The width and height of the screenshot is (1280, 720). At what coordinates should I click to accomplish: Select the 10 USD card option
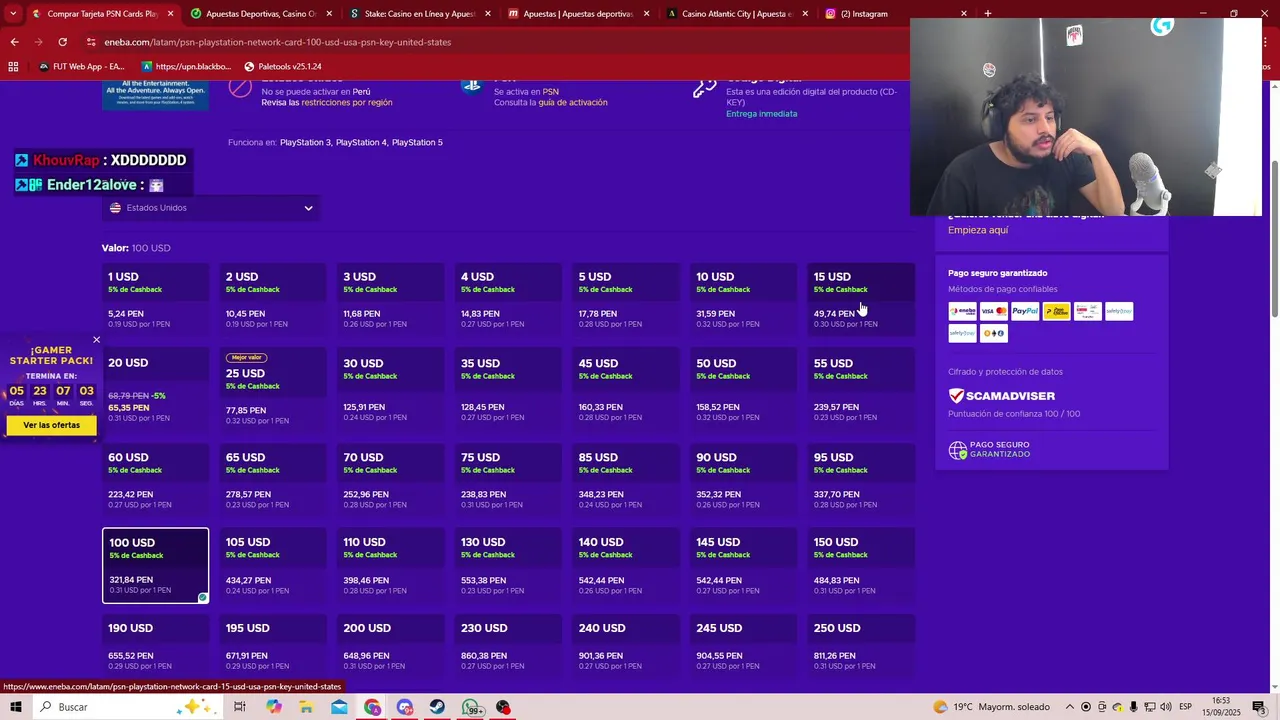click(744, 299)
